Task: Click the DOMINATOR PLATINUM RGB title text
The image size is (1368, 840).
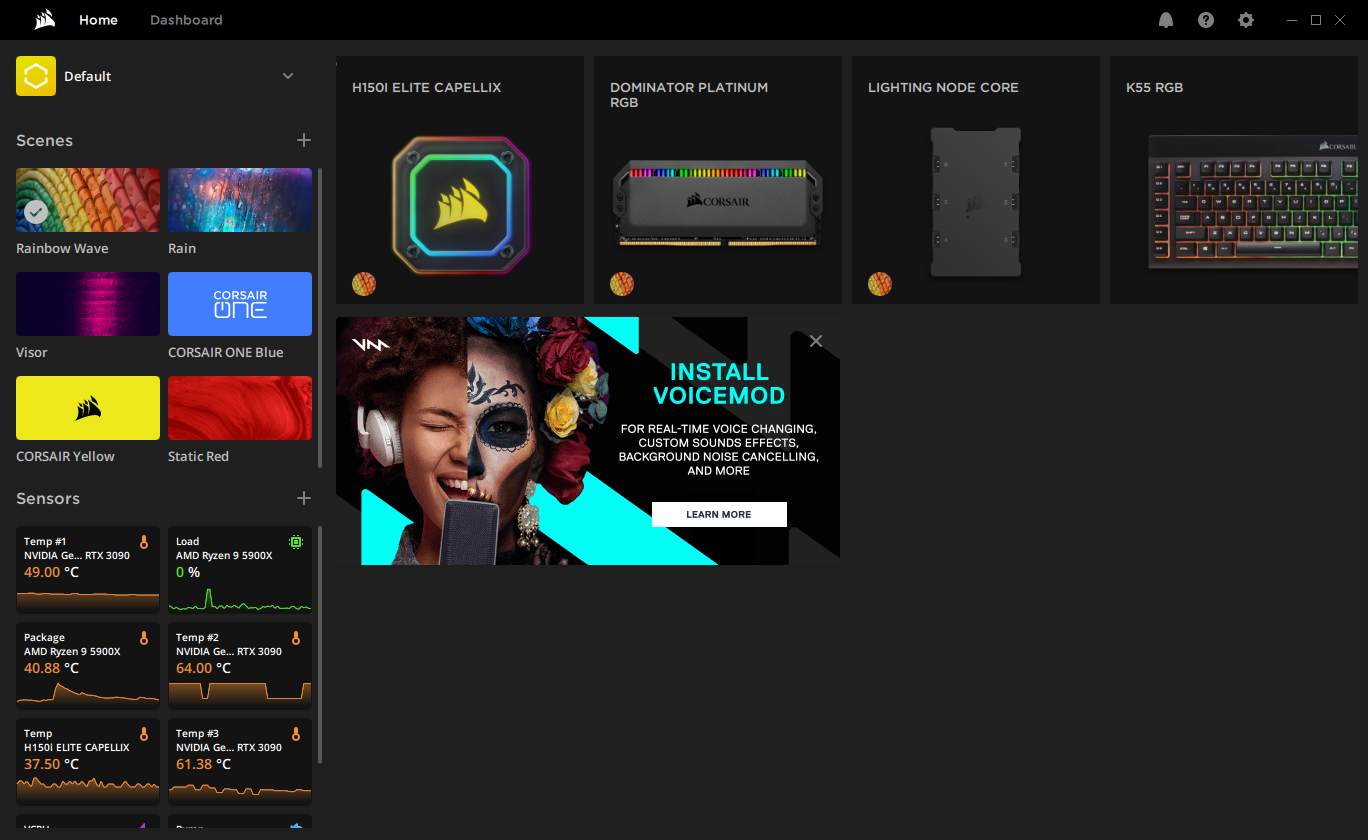Action: click(689, 95)
